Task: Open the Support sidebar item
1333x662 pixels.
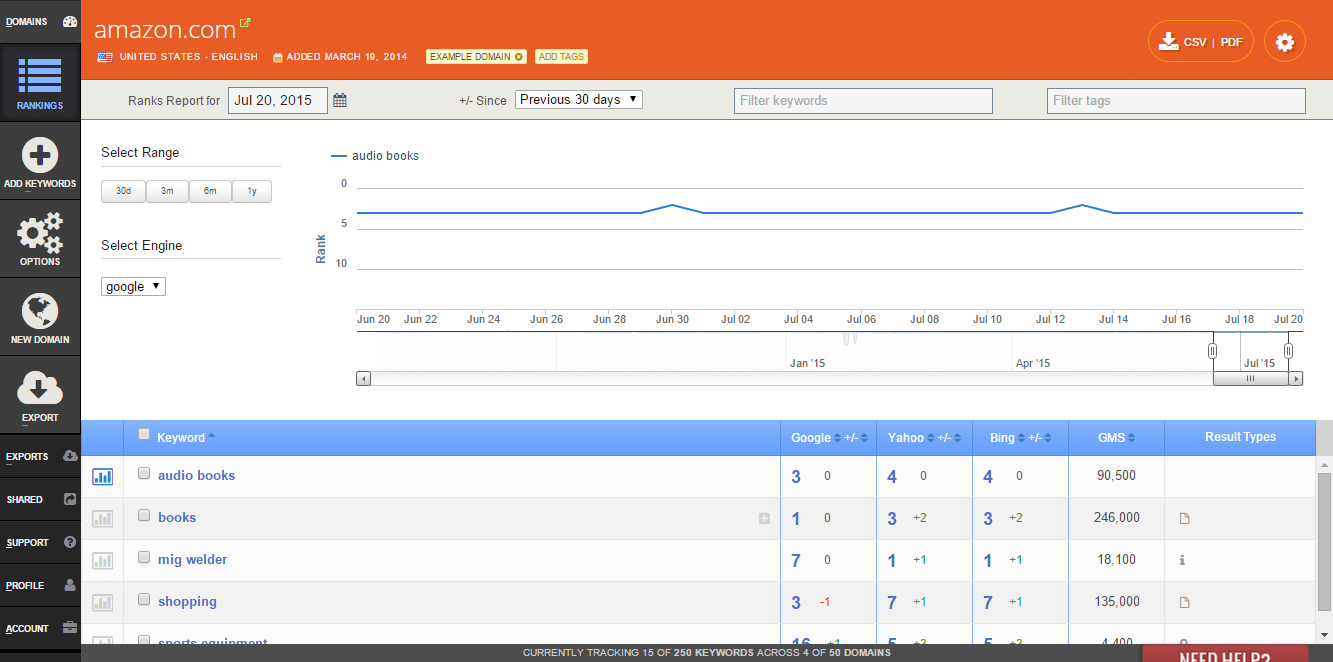Action: [40, 542]
